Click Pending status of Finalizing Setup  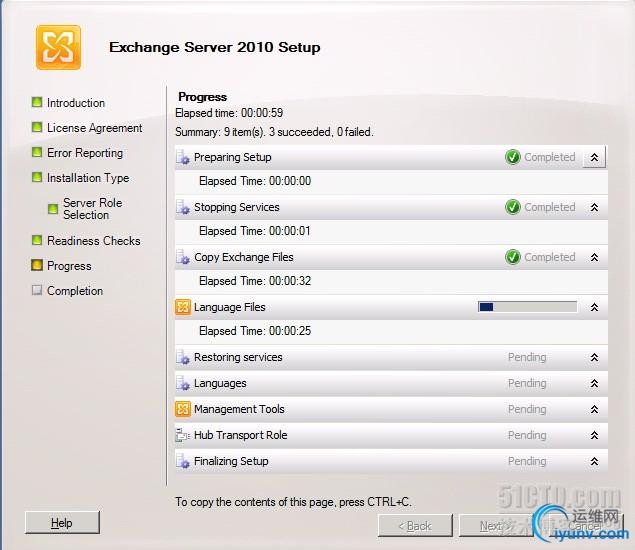527,461
